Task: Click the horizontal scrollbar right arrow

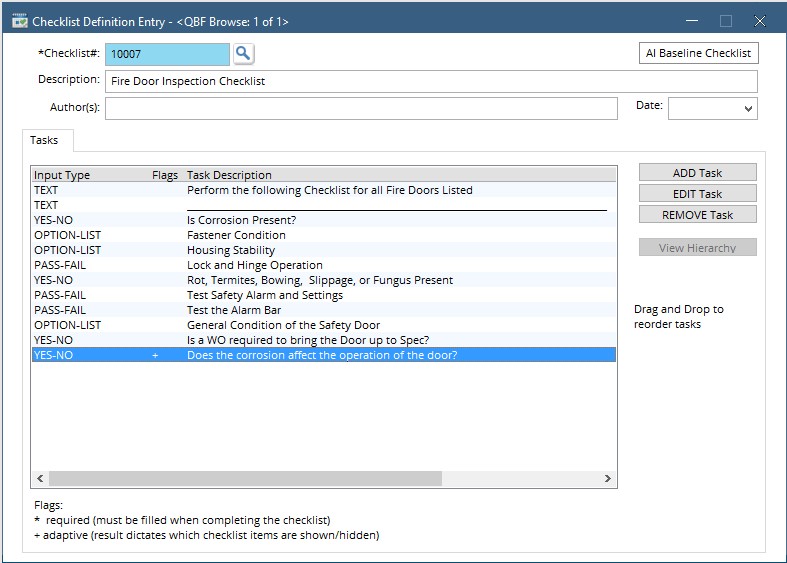Action: [x=607, y=479]
